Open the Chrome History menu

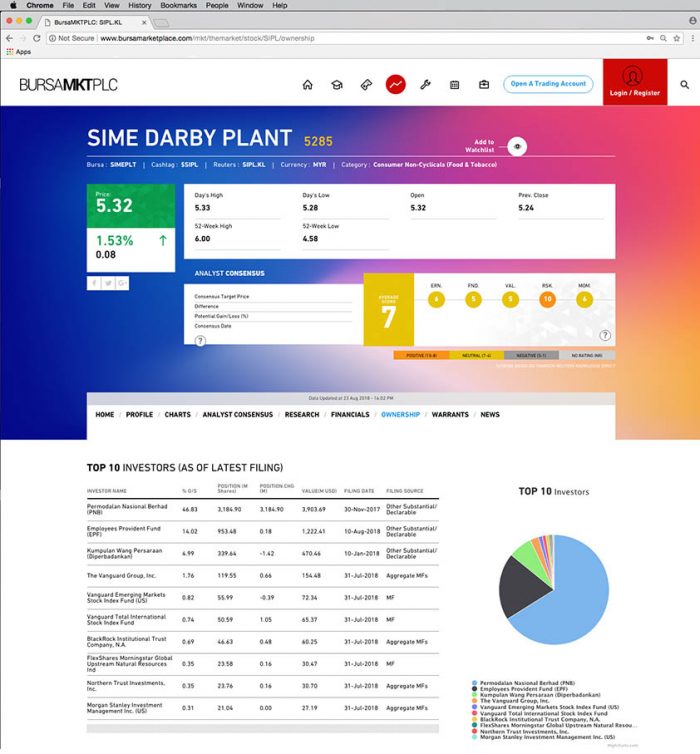139,6
